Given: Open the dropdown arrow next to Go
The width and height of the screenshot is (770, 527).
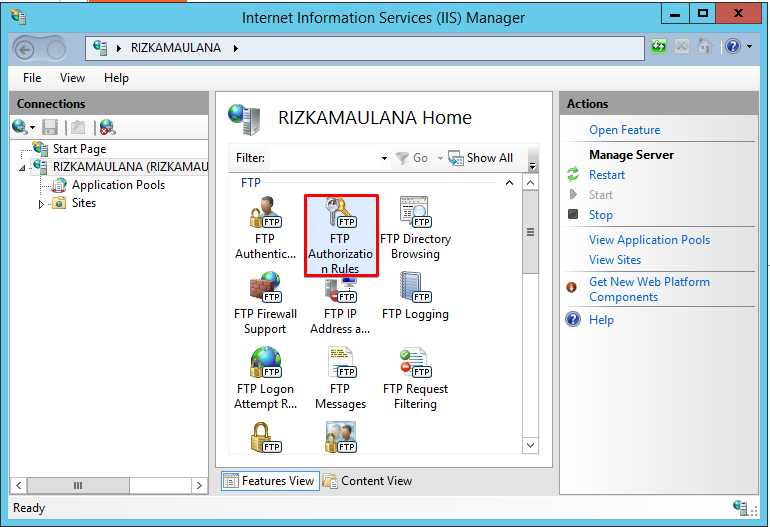Looking at the screenshot, I should pos(440,158).
